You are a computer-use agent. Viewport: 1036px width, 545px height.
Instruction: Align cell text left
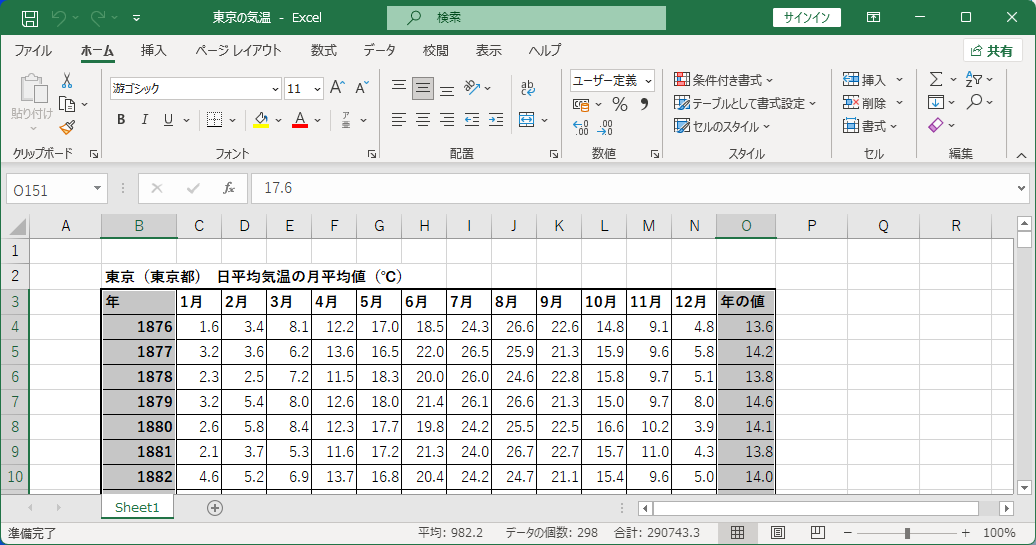(x=398, y=120)
